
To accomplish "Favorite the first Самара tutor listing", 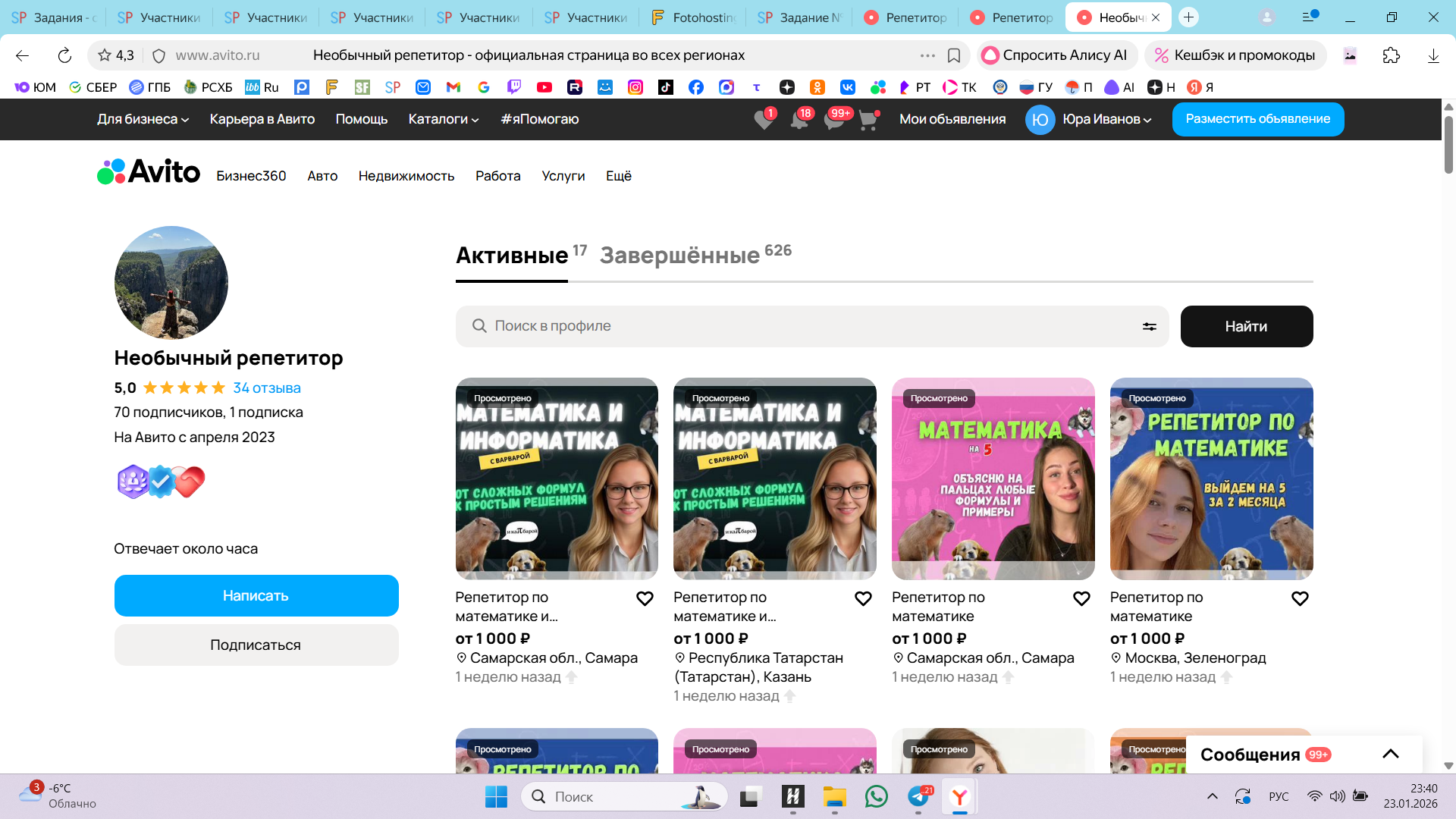I will click(x=645, y=599).
